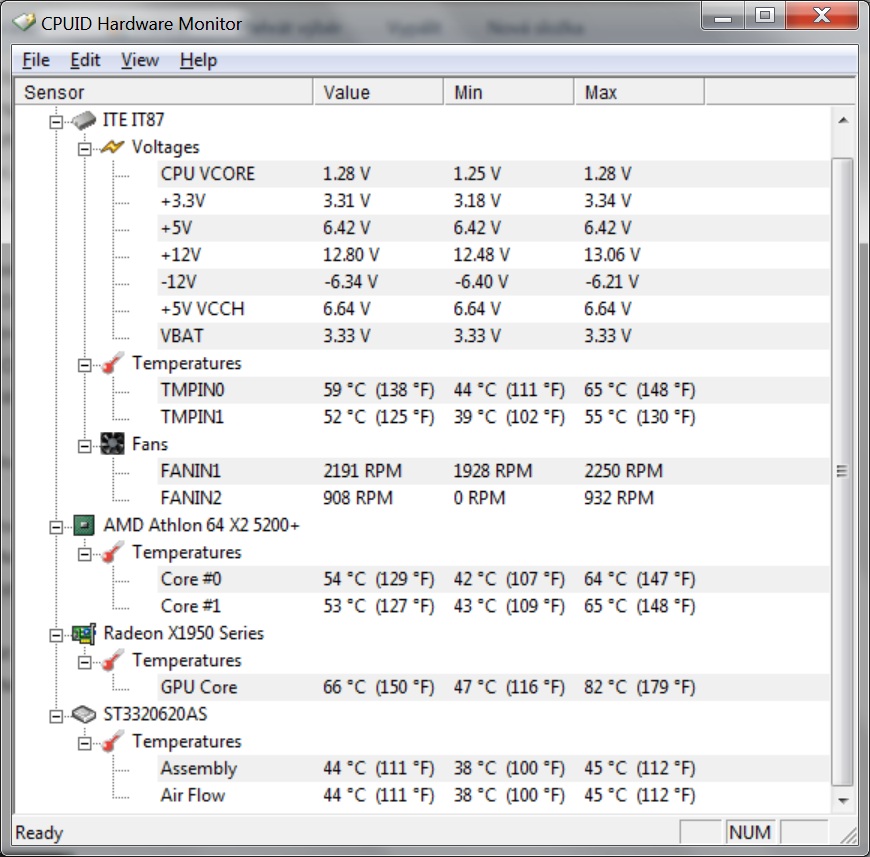
Task: Click the Sensor column header
Action: 164,92
